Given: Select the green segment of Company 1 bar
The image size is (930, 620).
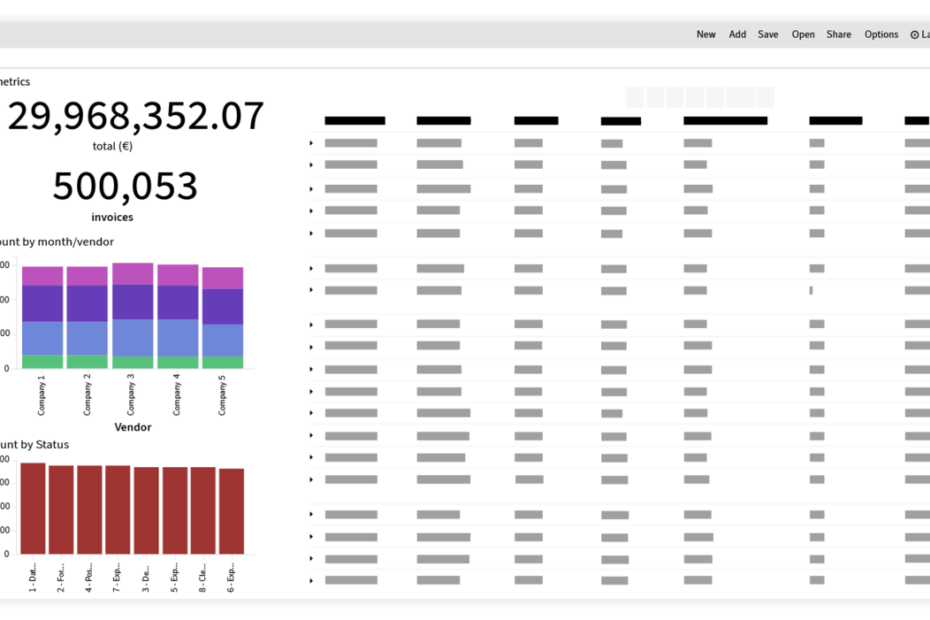Looking at the screenshot, I should (x=42, y=362).
